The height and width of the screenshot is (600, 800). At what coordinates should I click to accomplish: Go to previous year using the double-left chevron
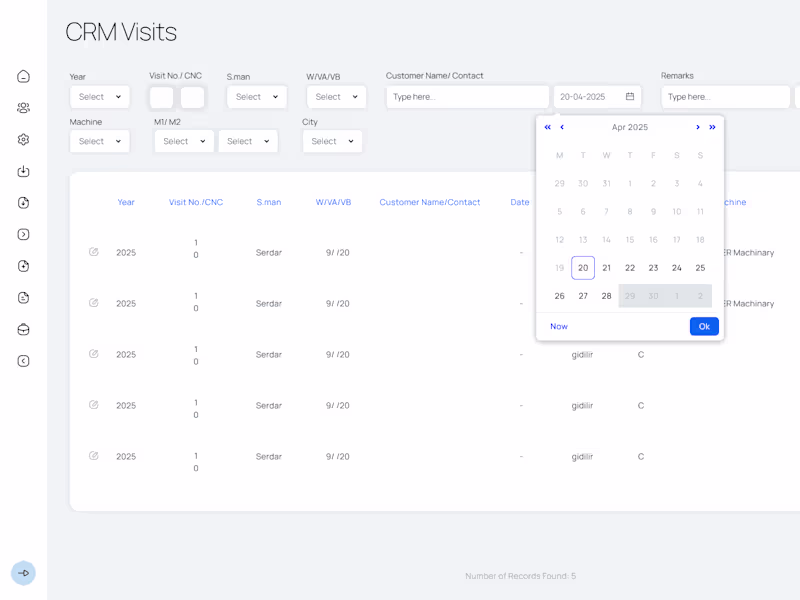click(547, 127)
